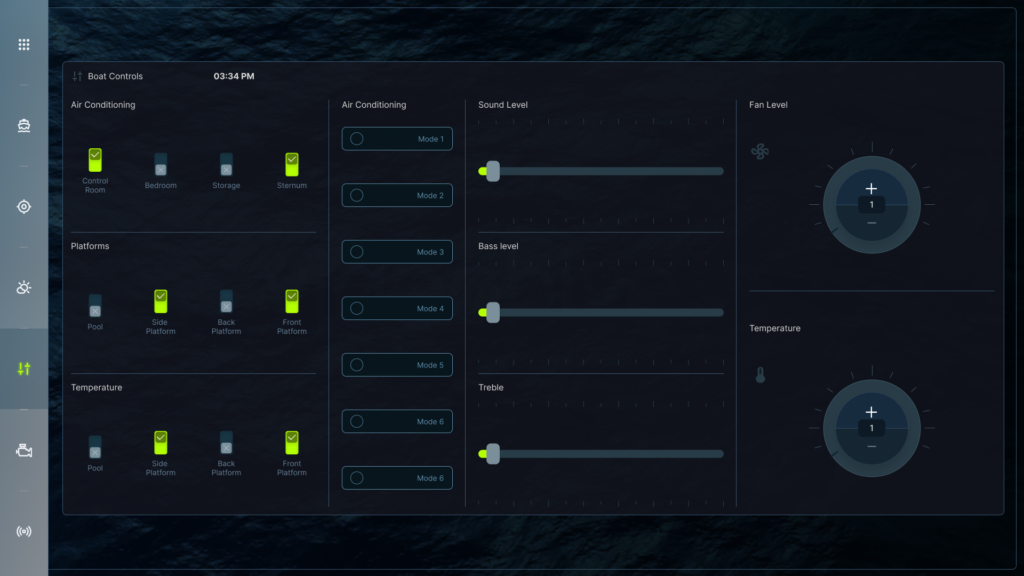
Task: Click the Treble slider handle
Action: (492, 454)
